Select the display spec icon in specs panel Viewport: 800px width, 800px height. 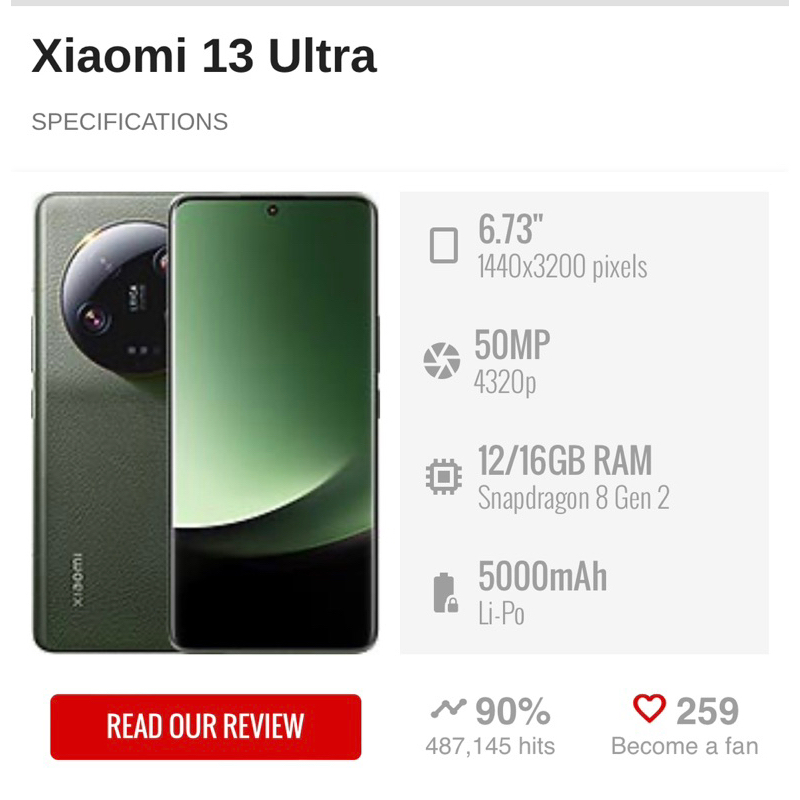tap(442, 245)
